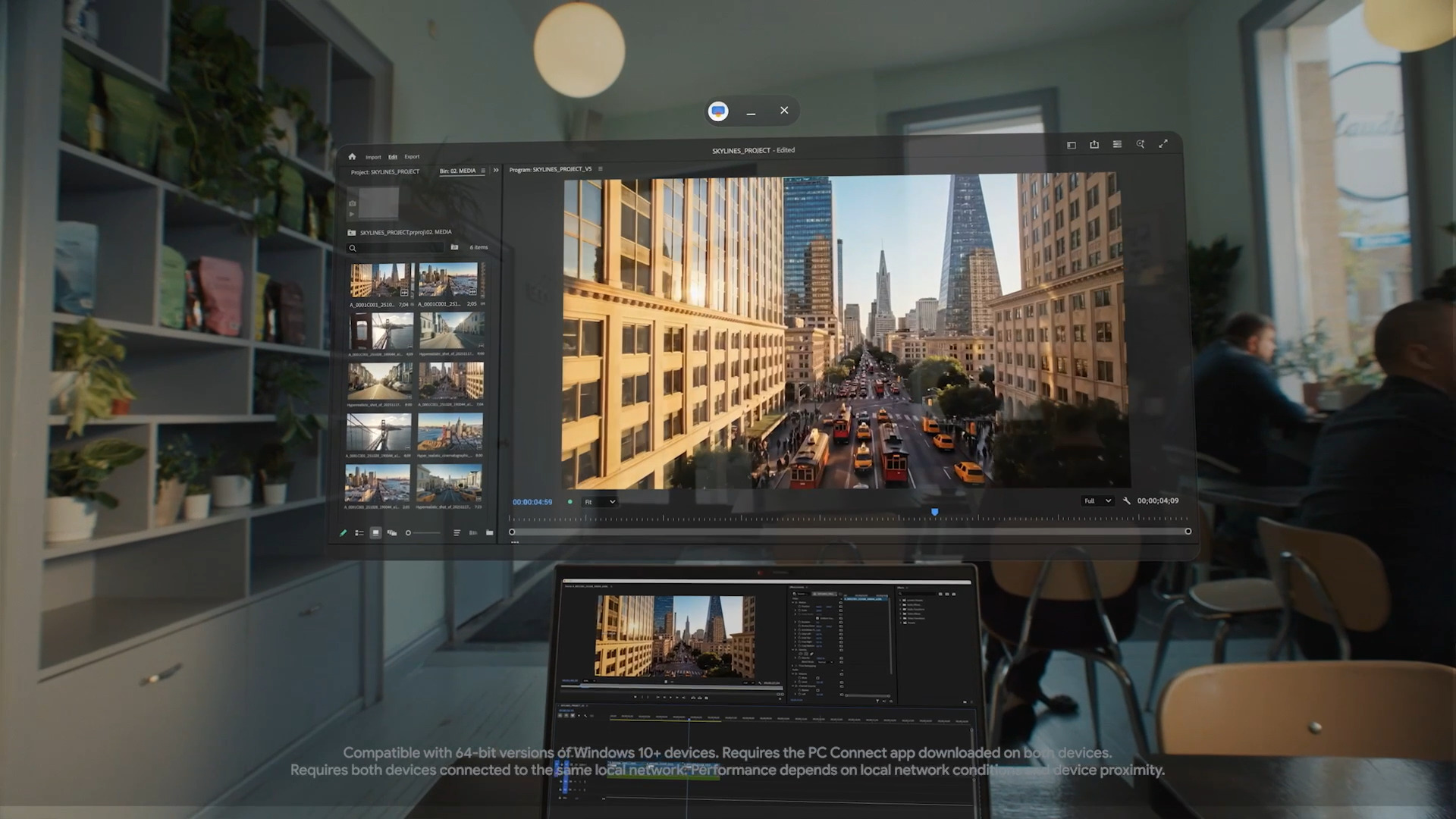Open the Fit zoom-level dropdown
1456x819 pixels.
coord(599,501)
